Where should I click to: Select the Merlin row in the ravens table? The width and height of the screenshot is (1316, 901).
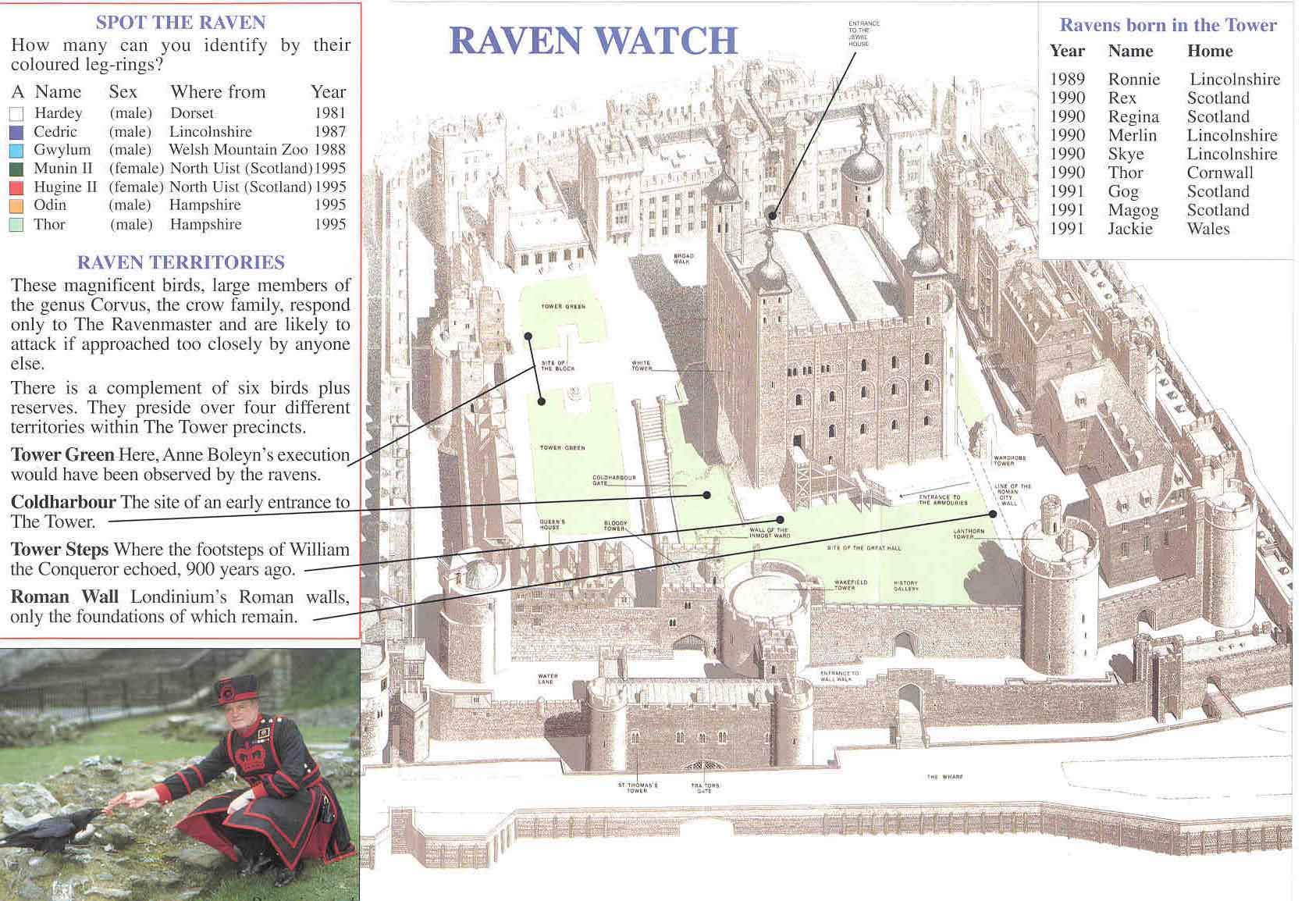[1163, 136]
